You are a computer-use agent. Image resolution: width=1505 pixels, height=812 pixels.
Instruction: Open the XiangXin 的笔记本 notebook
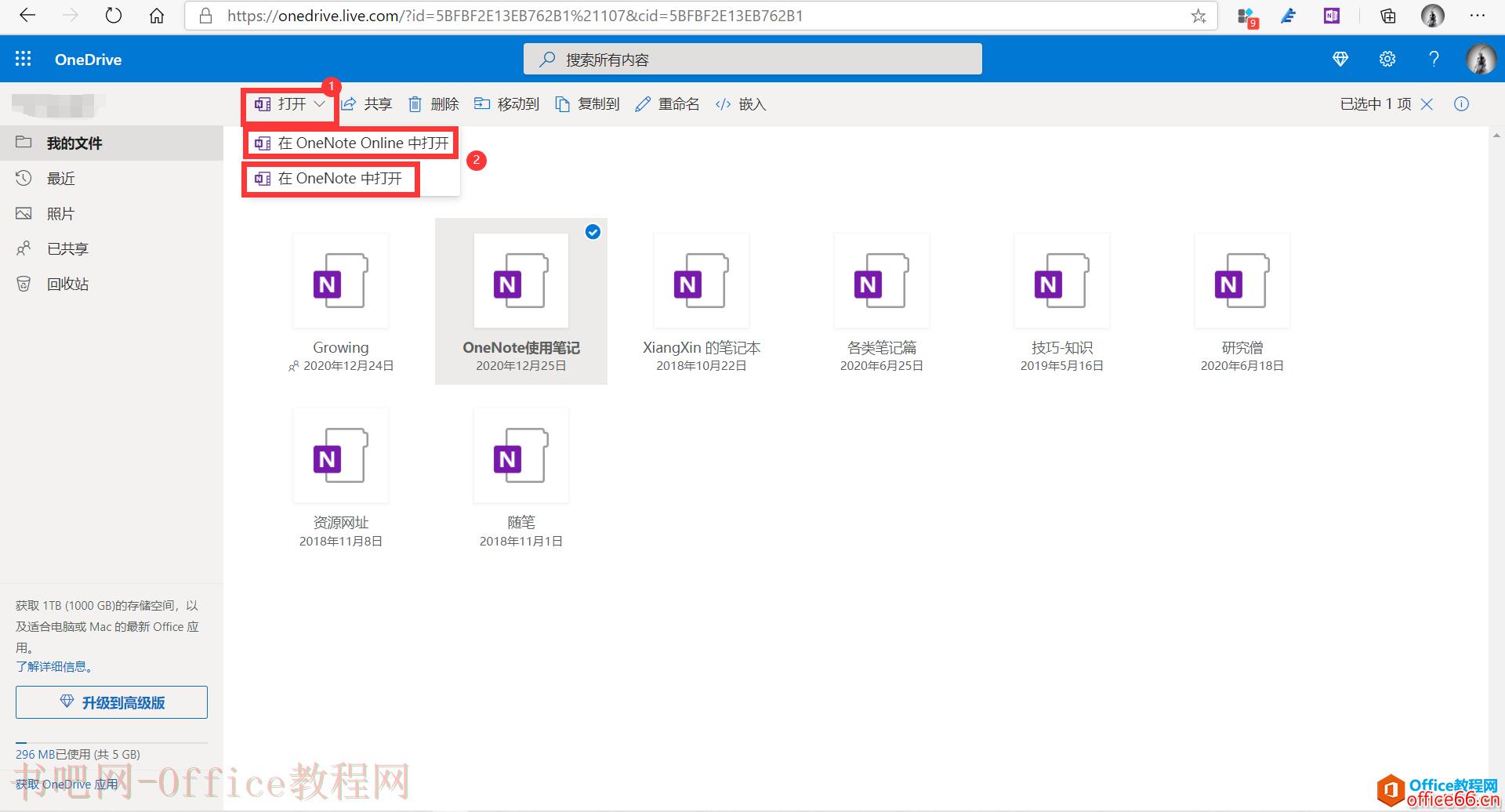pyautogui.click(x=702, y=281)
